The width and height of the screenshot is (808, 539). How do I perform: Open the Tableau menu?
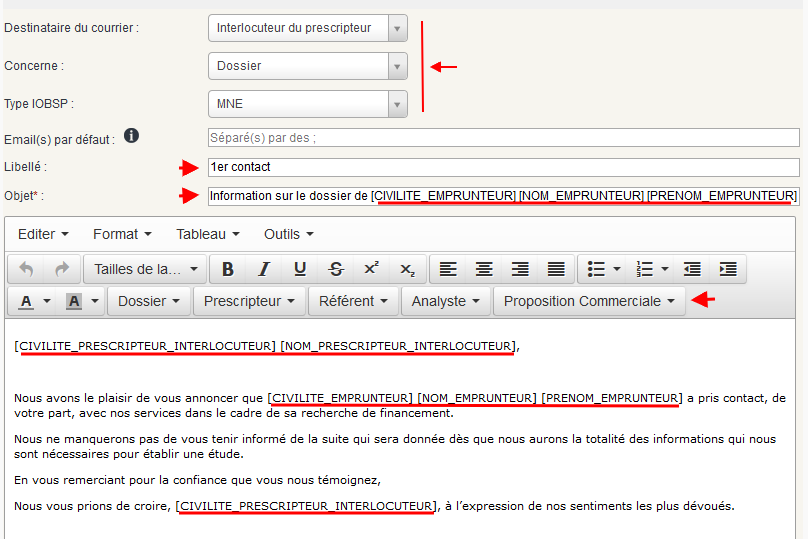(x=208, y=234)
